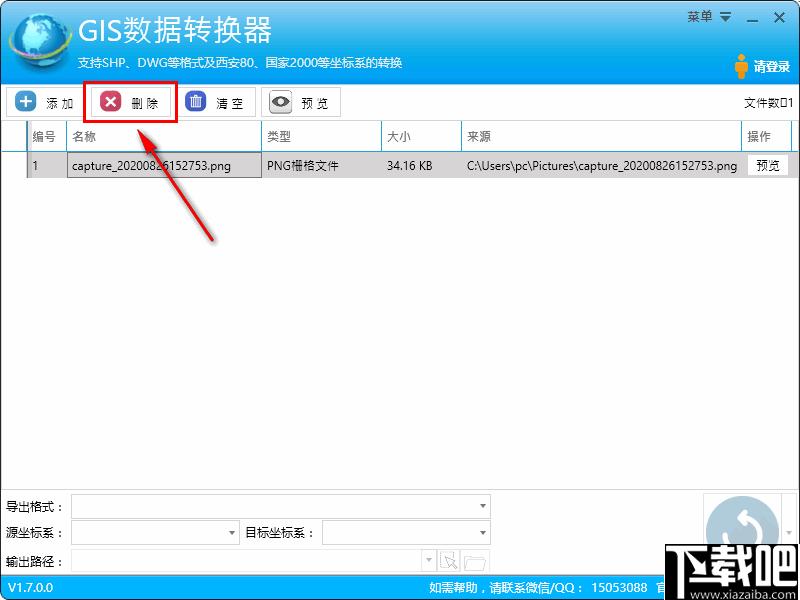This screenshot has width=800, height=600.
Task: Click the 预览 eye button in toolbar
Action: [x=301, y=103]
